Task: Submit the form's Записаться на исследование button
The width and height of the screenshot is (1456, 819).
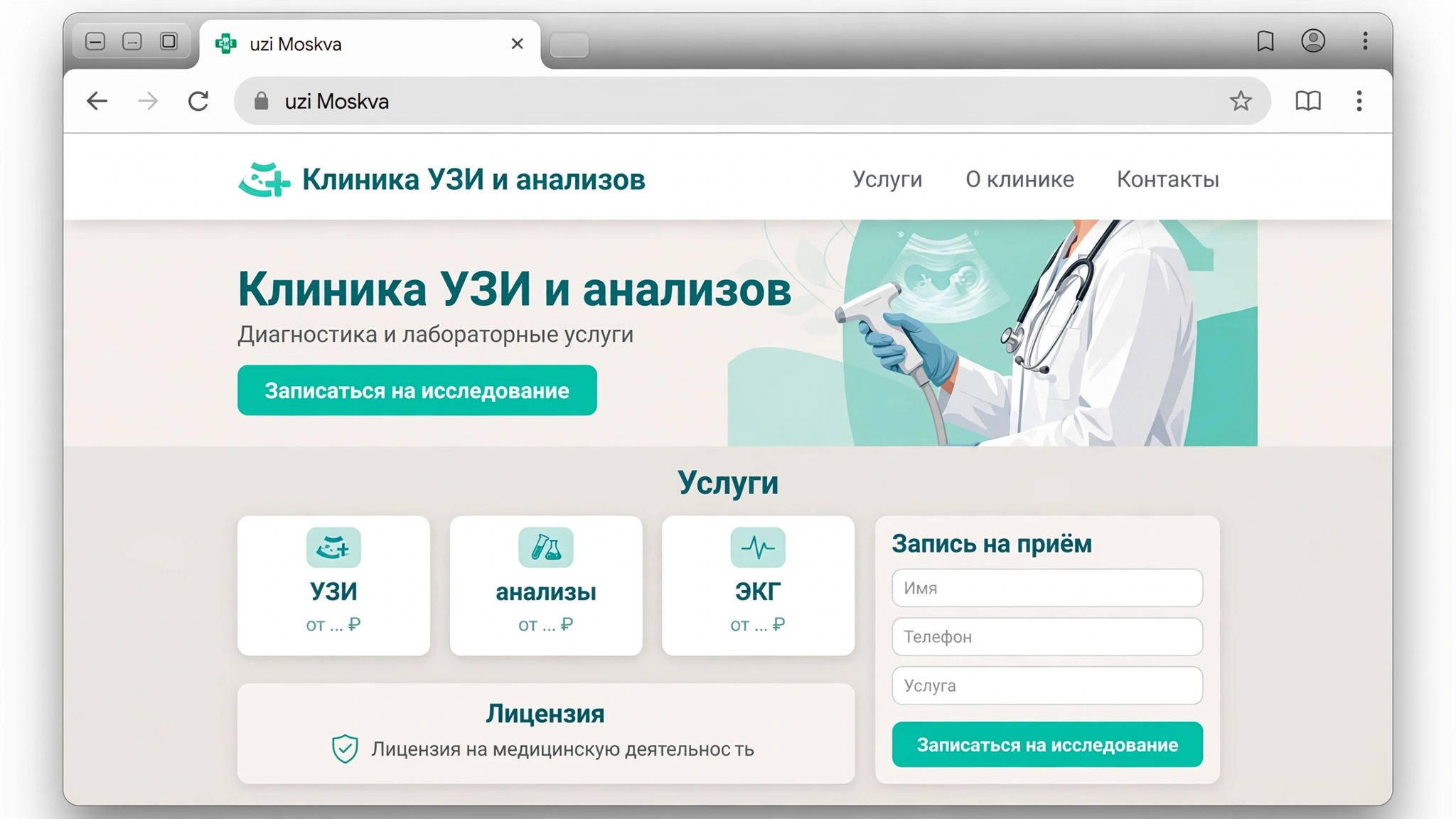Action: coord(1047,744)
